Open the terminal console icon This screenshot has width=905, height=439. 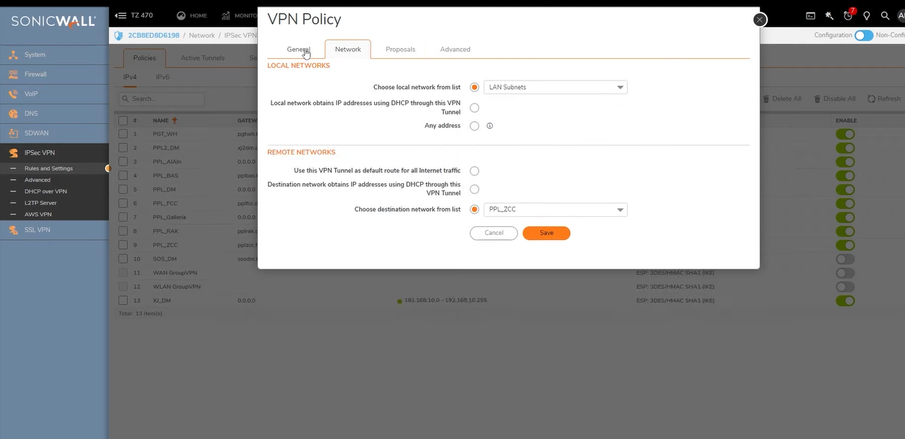pyautogui.click(x=811, y=16)
